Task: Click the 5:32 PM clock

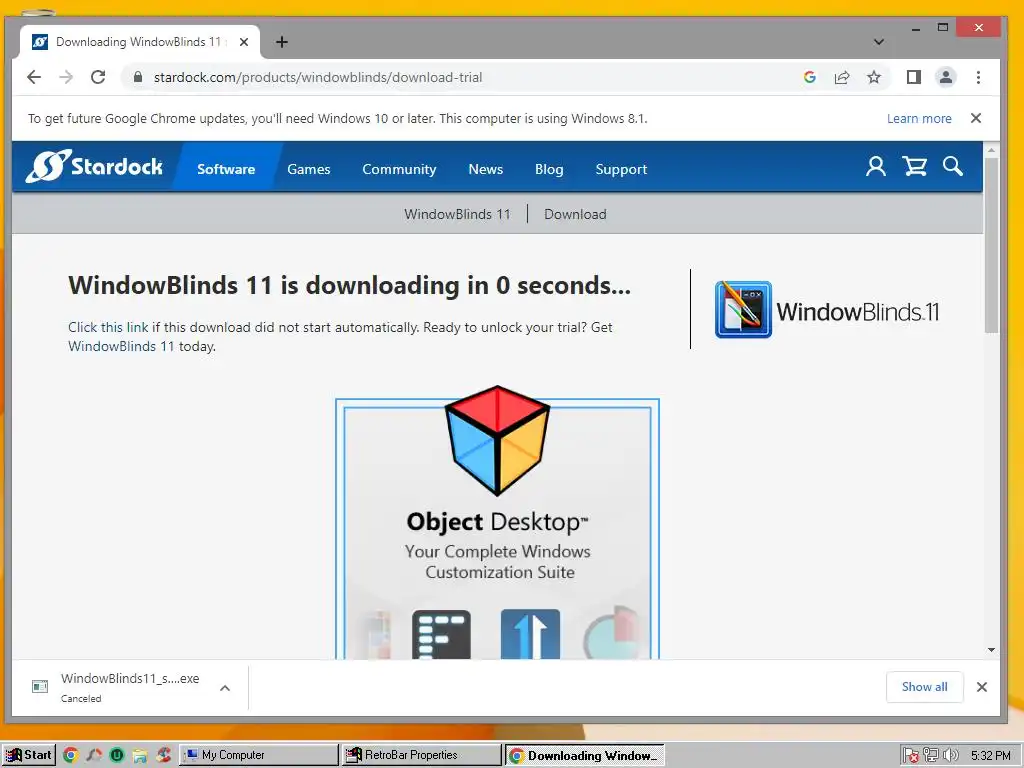Action: [991, 756]
